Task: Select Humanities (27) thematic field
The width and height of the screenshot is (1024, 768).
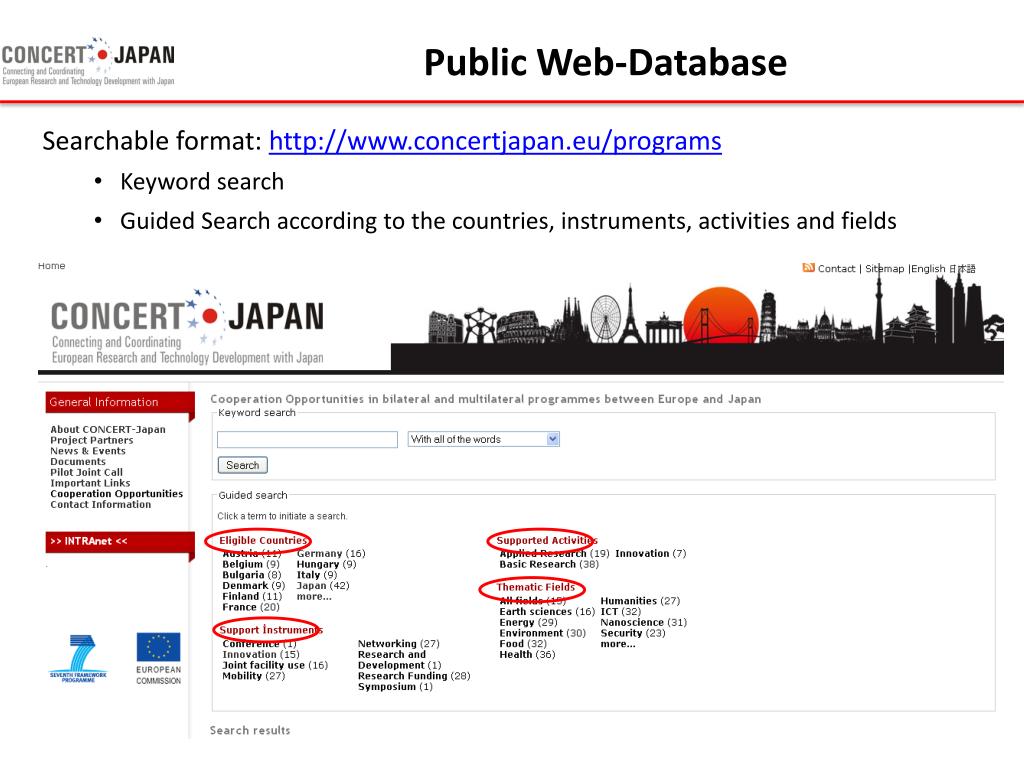Action: click(640, 601)
